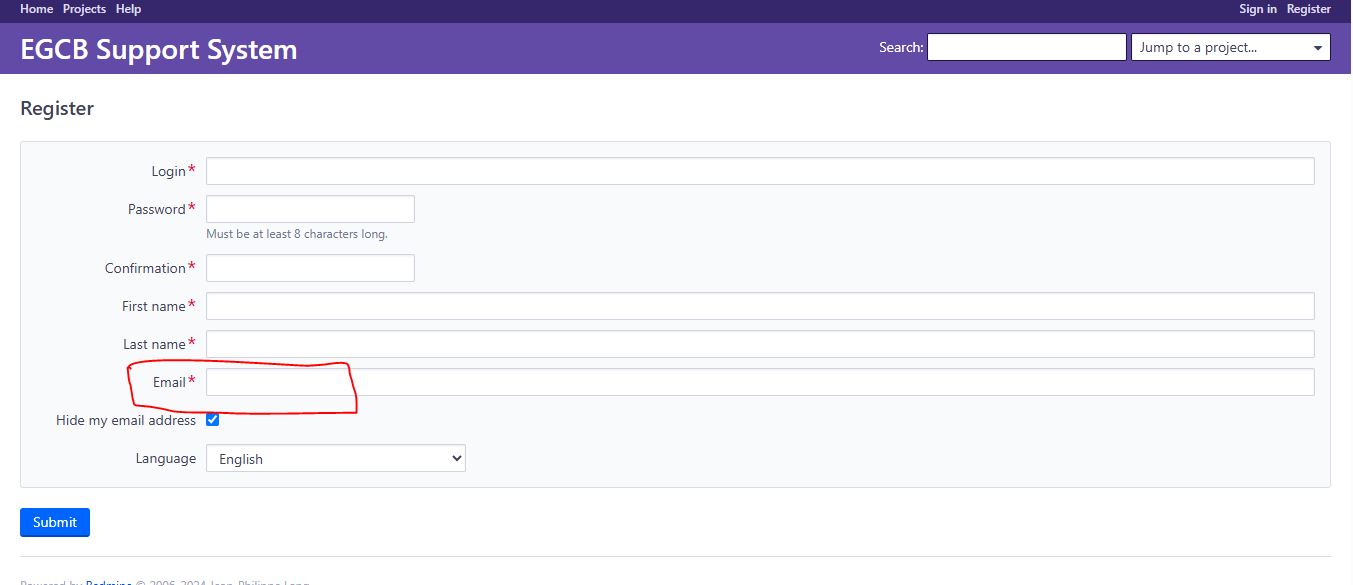This screenshot has width=1353, height=585.
Task: Click inside the Email input field
Action: (x=759, y=382)
